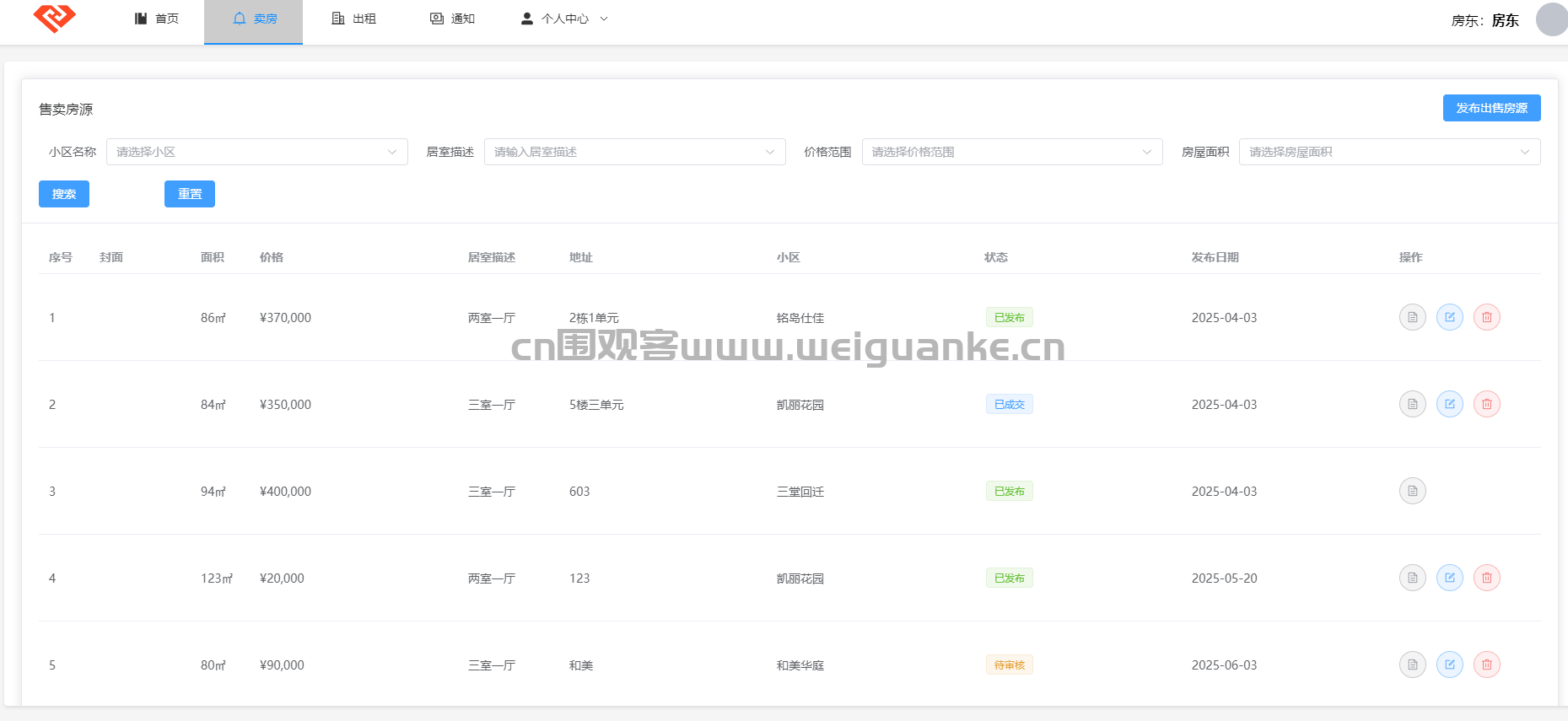Image resolution: width=1568 pixels, height=721 pixels.
Task: View details of row 4 ¥20,000 listing
Action: (1413, 578)
